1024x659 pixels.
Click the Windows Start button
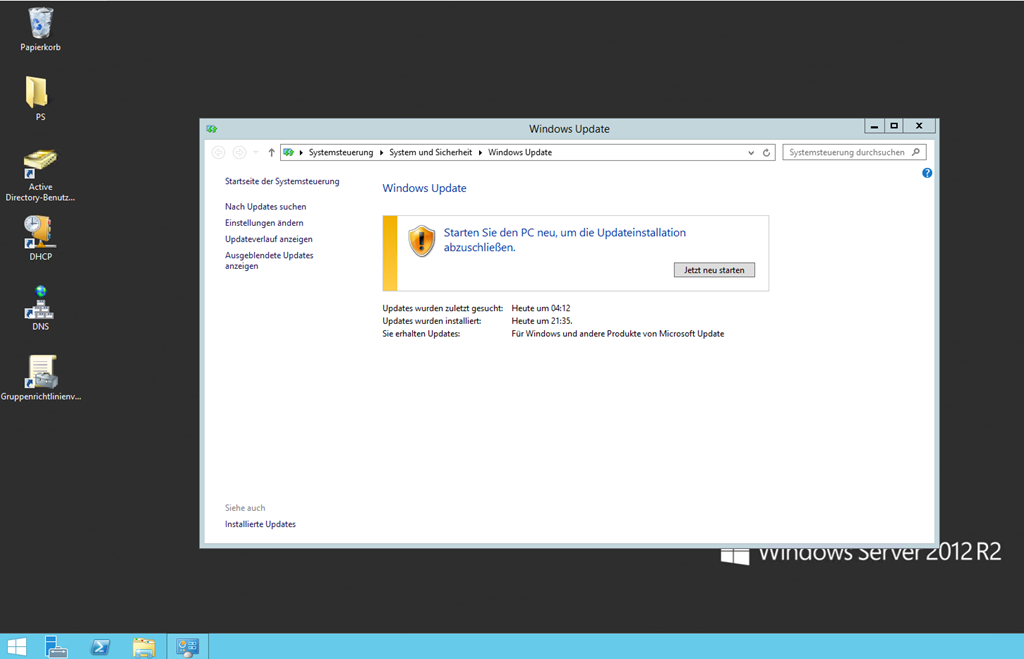click(x=17, y=647)
